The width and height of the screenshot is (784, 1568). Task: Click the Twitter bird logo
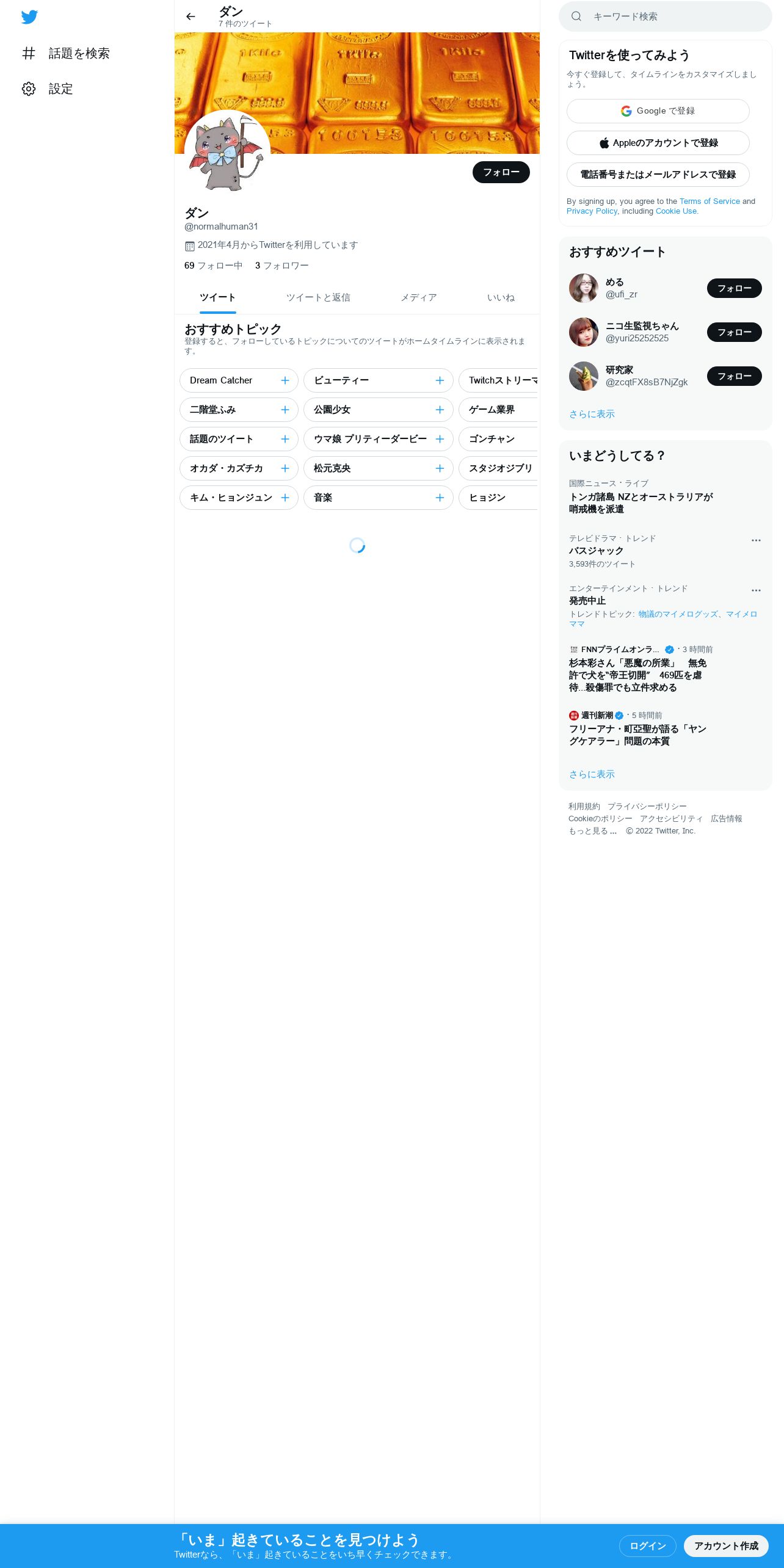[29, 17]
